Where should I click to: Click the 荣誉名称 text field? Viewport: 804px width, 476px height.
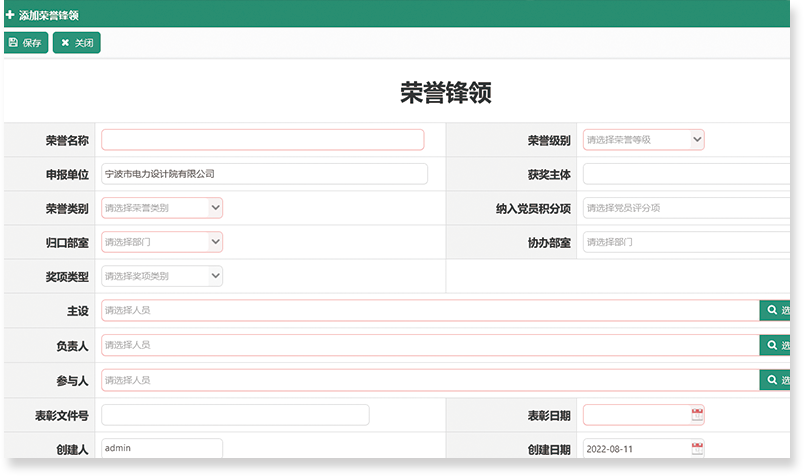tap(262, 140)
